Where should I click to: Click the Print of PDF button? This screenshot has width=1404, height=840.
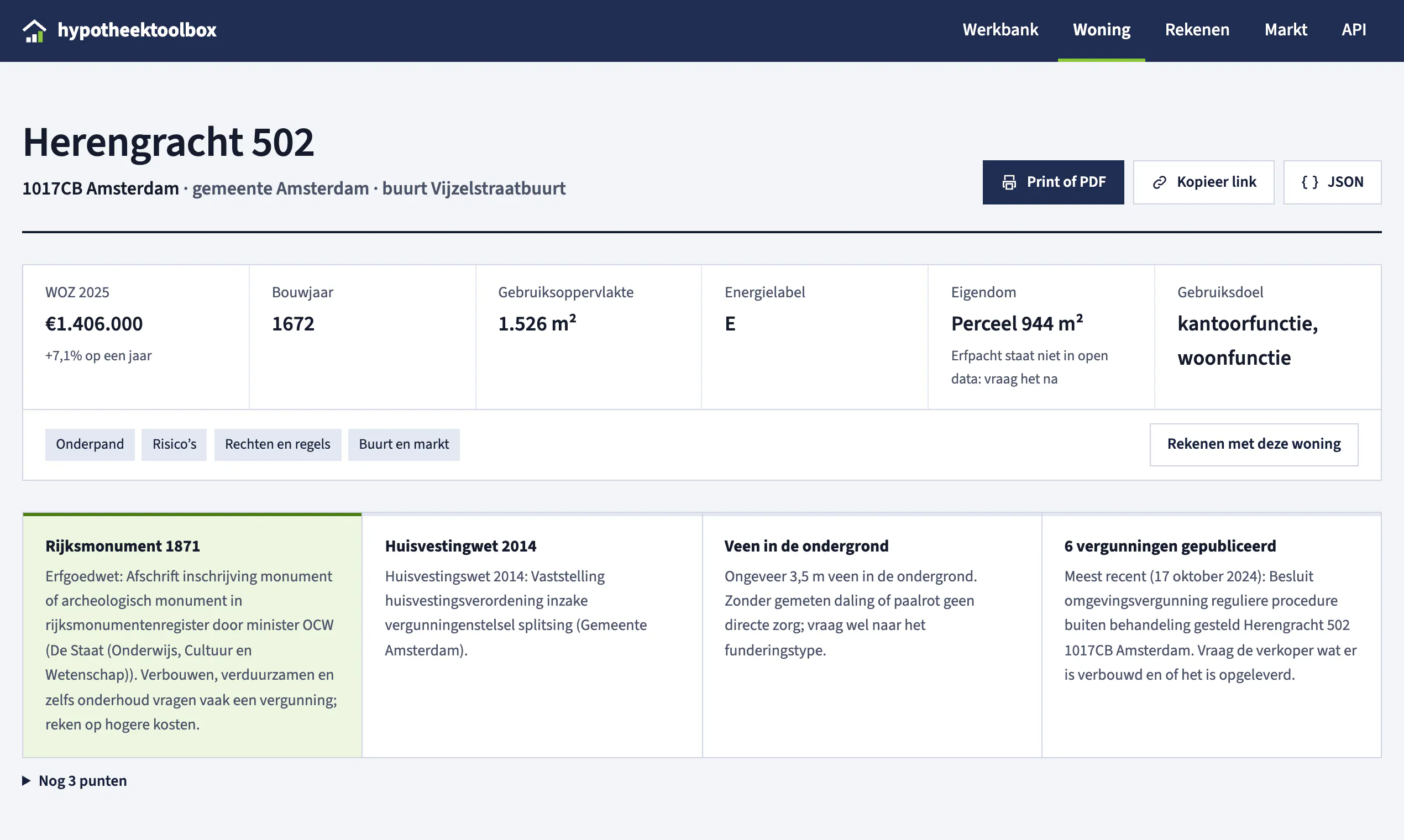pyautogui.click(x=1053, y=182)
